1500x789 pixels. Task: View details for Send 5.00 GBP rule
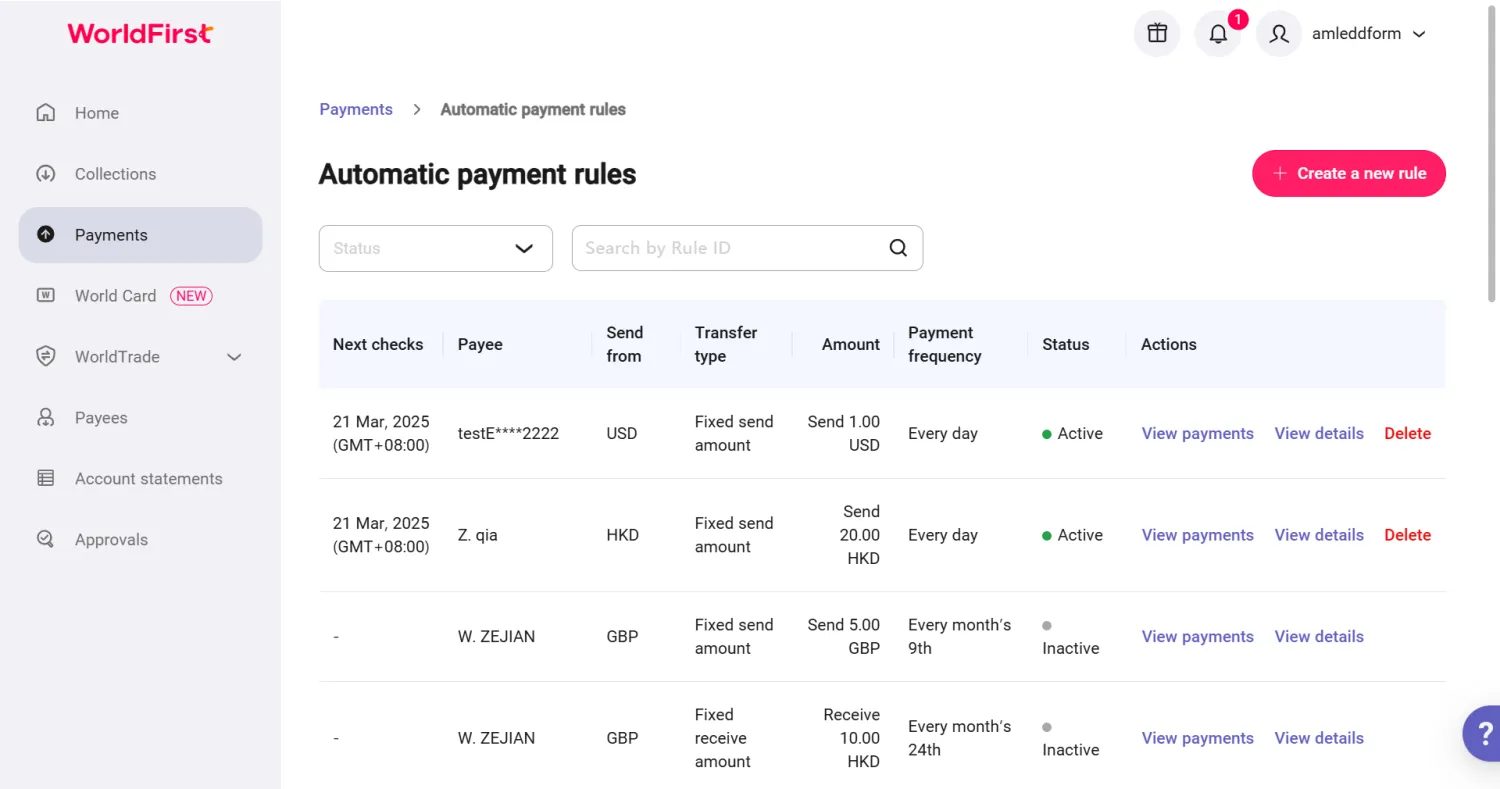point(1319,636)
